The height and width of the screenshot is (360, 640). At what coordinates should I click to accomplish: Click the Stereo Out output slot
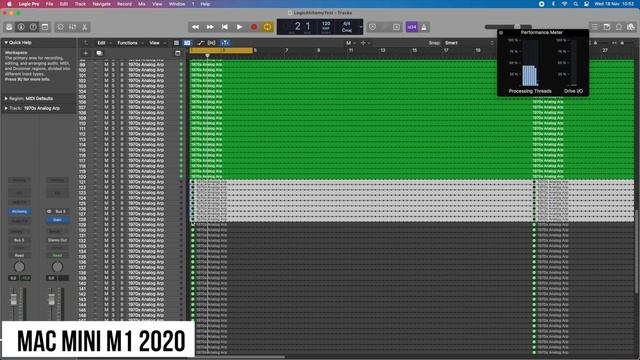tap(57, 240)
